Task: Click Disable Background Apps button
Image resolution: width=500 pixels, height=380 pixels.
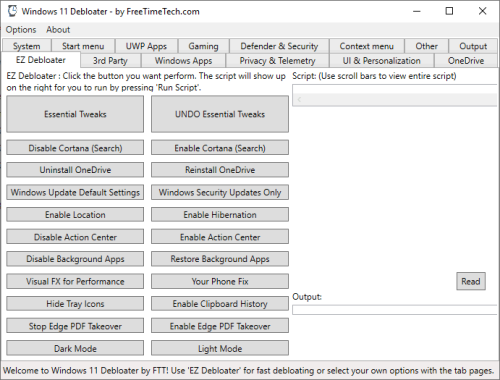Action: click(x=75, y=259)
